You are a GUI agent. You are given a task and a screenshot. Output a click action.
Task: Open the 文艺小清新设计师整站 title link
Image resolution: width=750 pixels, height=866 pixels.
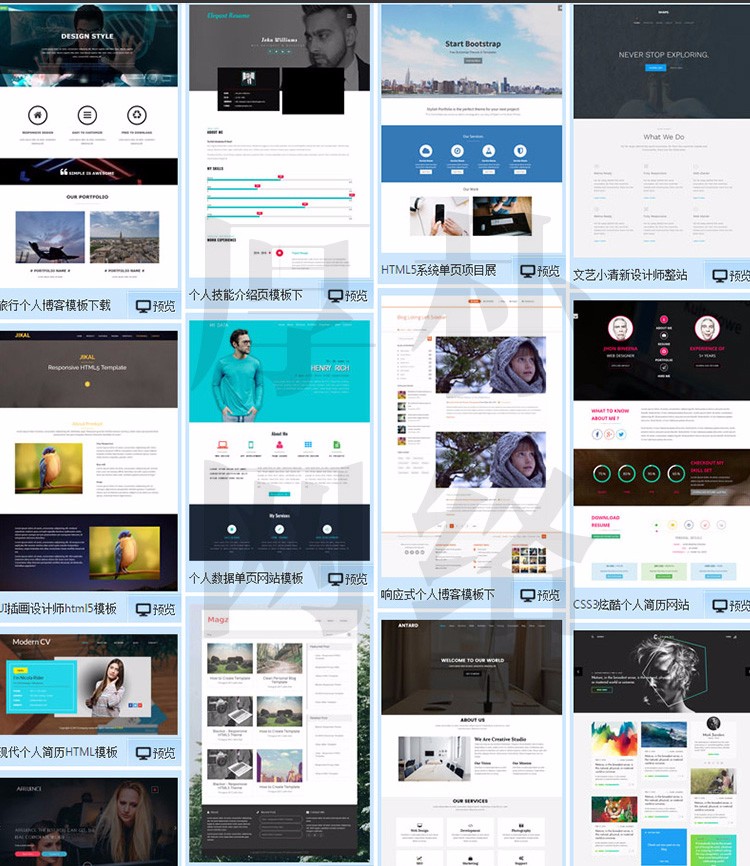click(630, 274)
